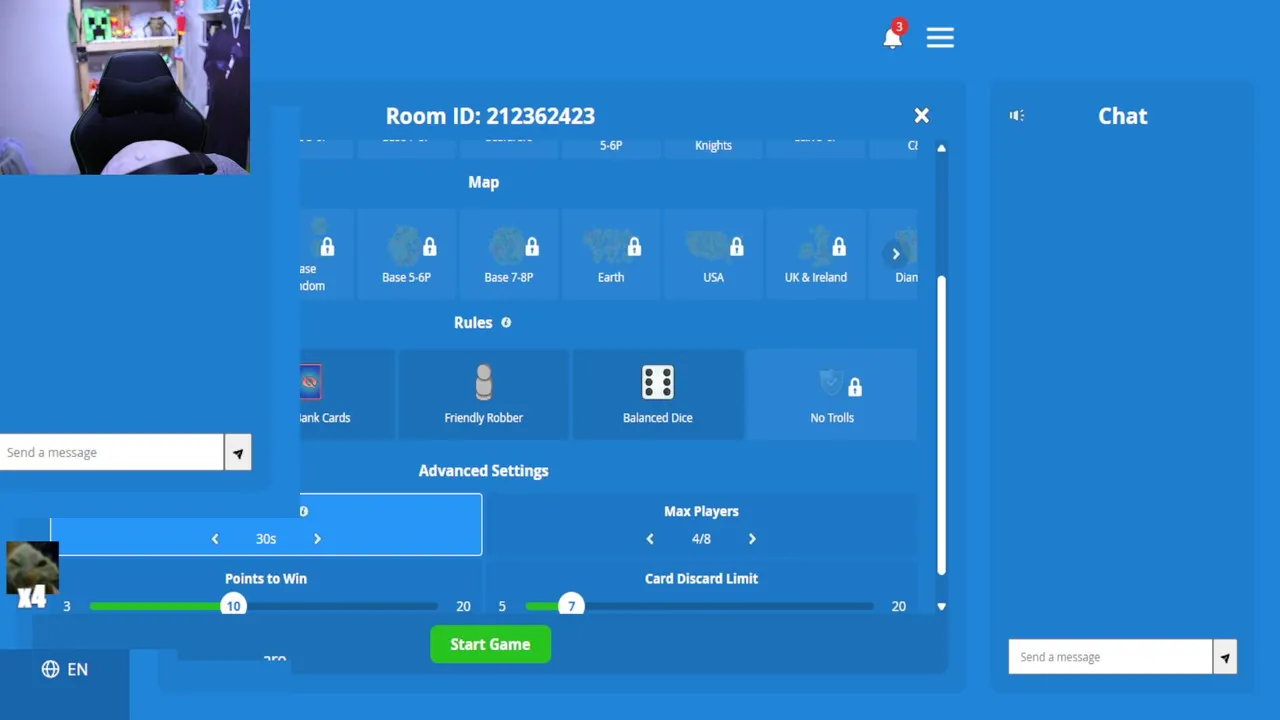The image size is (1280, 720).
Task: Select the Base 7-8P map
Action: click(509, 254)
